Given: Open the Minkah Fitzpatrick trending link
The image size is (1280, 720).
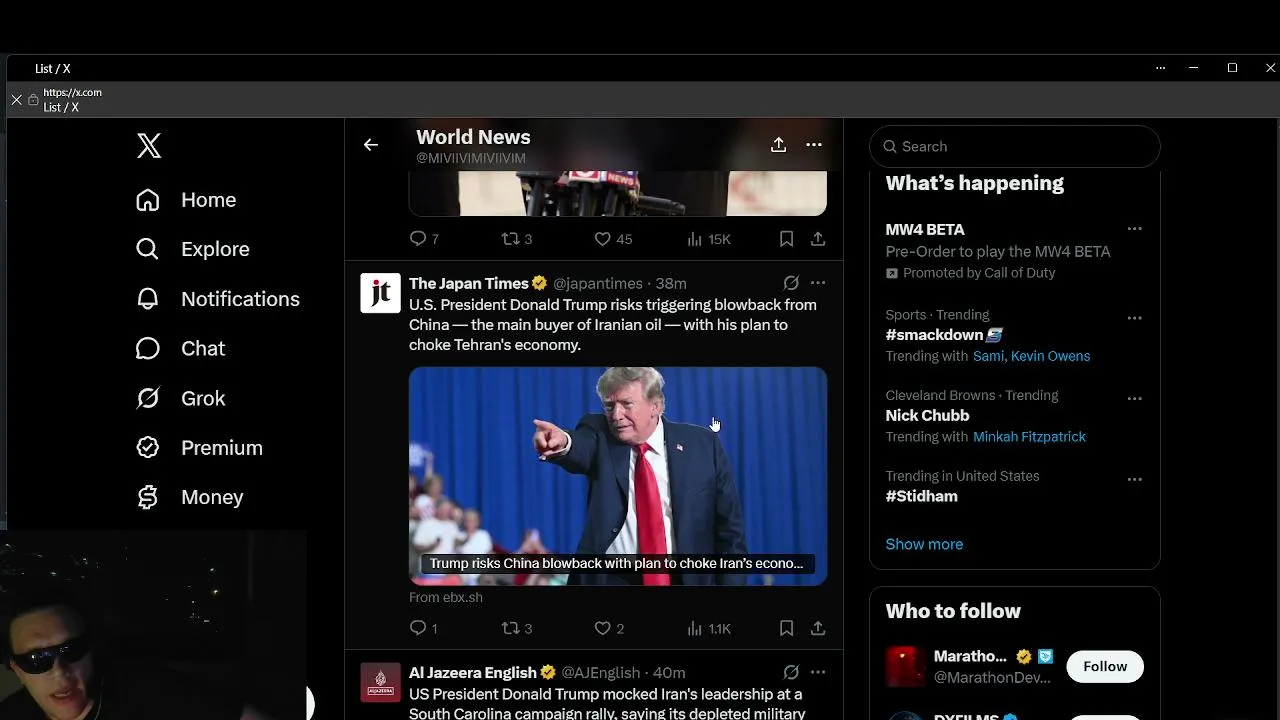Looking at the screenshot, I should (1029, 437).
